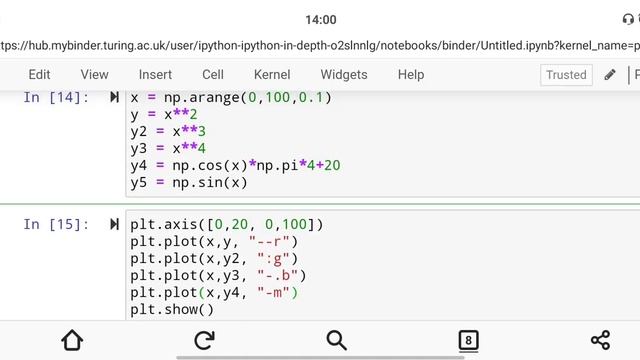Open the View menu
Viewport: 640px width, 360px height.
[94, 75]
